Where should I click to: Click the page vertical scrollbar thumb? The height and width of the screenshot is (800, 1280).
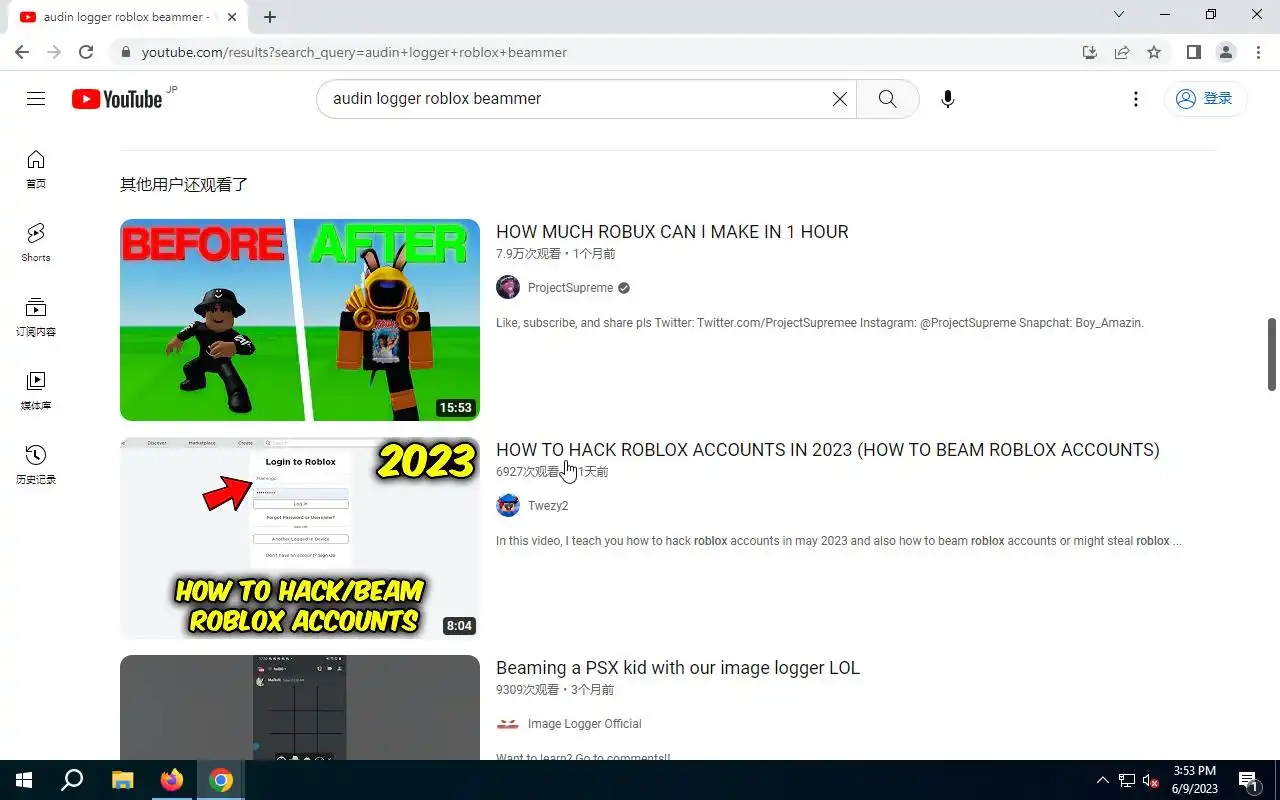pyautogui.click(x=1272, y=355)
